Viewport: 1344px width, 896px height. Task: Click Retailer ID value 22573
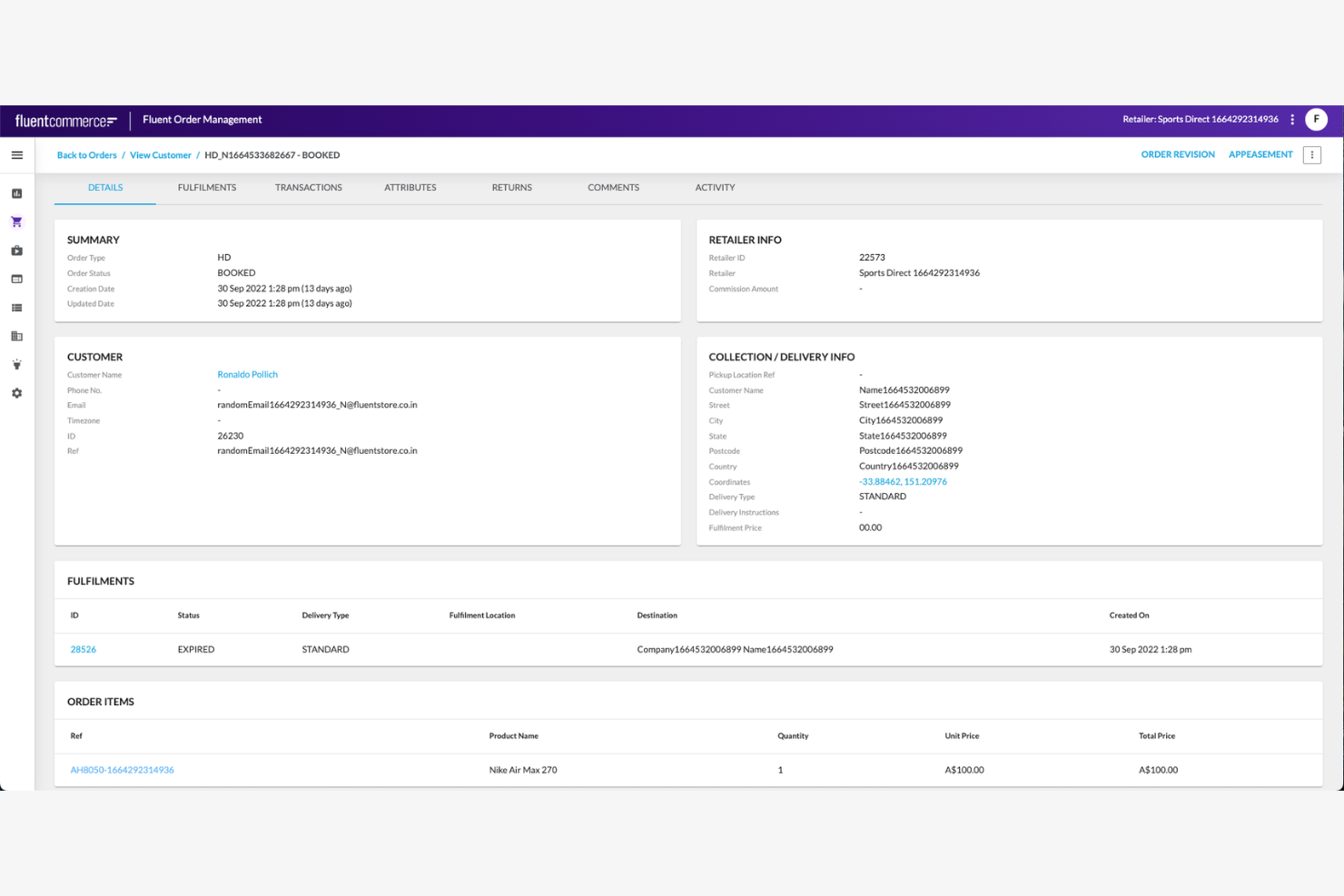point(872,258)
